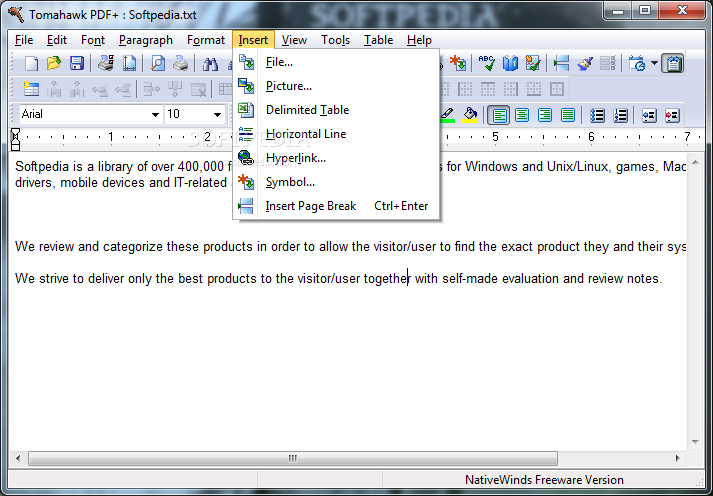Apply a bulleted list

point(597,115)
